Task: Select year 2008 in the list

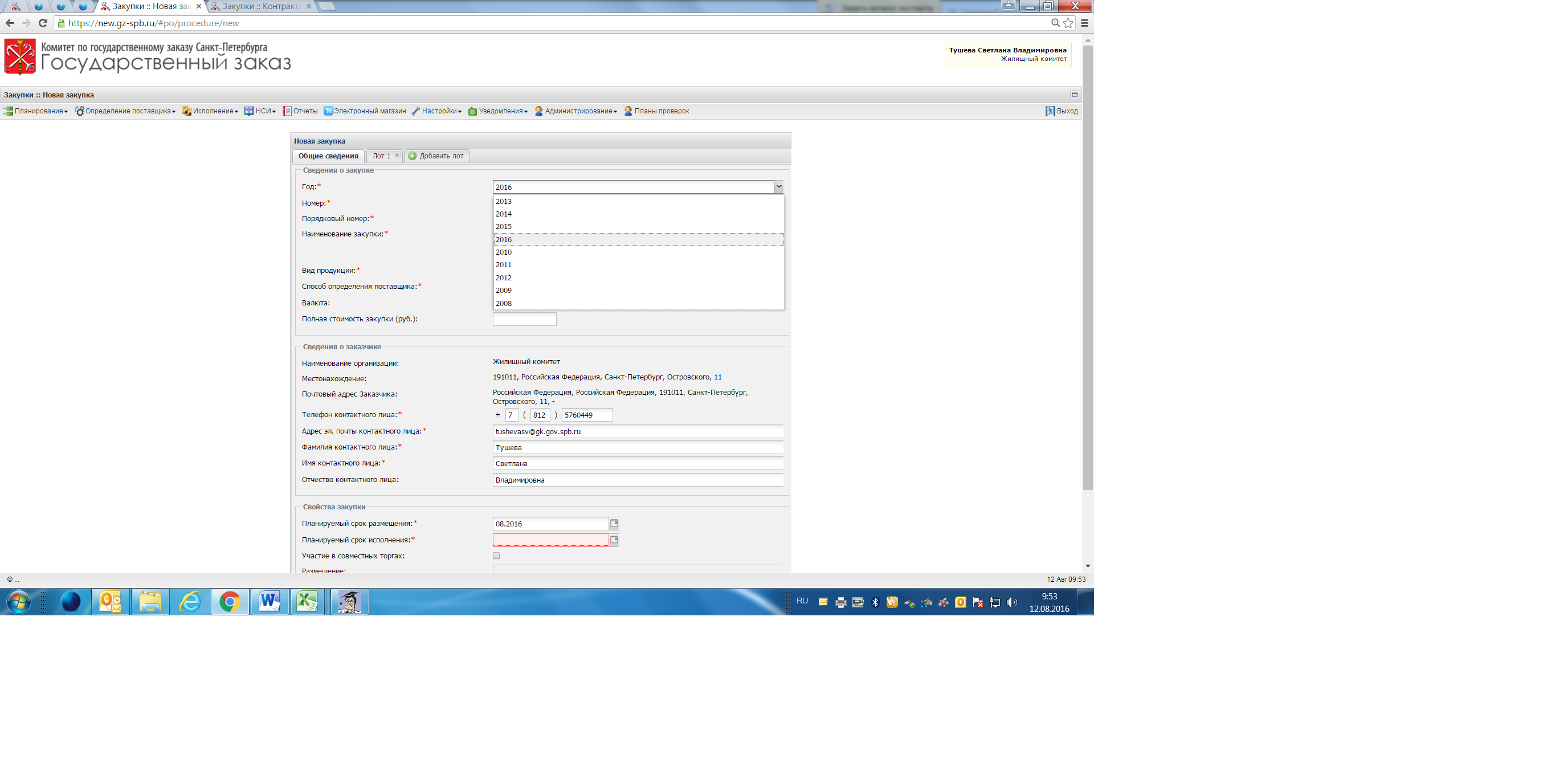Action: click(x=639, y=303)
